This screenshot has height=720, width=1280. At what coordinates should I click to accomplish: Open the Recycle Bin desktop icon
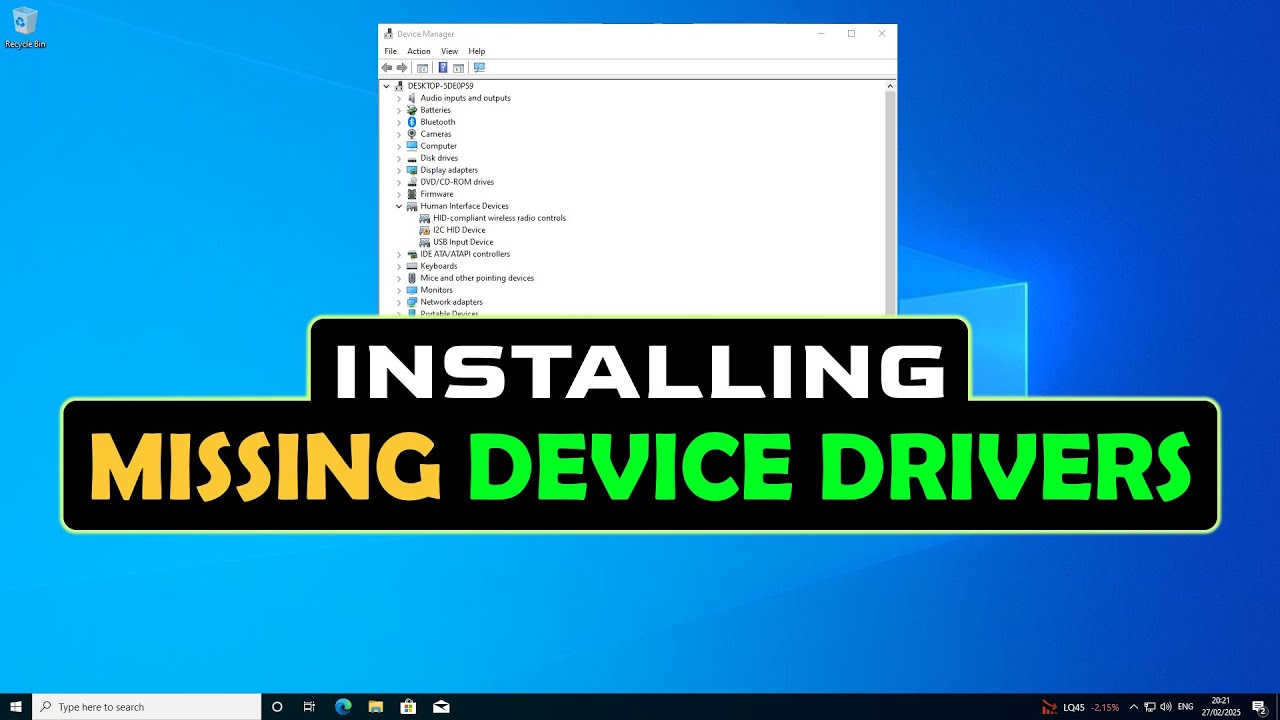pyautogui.click(x=25, y=27)
